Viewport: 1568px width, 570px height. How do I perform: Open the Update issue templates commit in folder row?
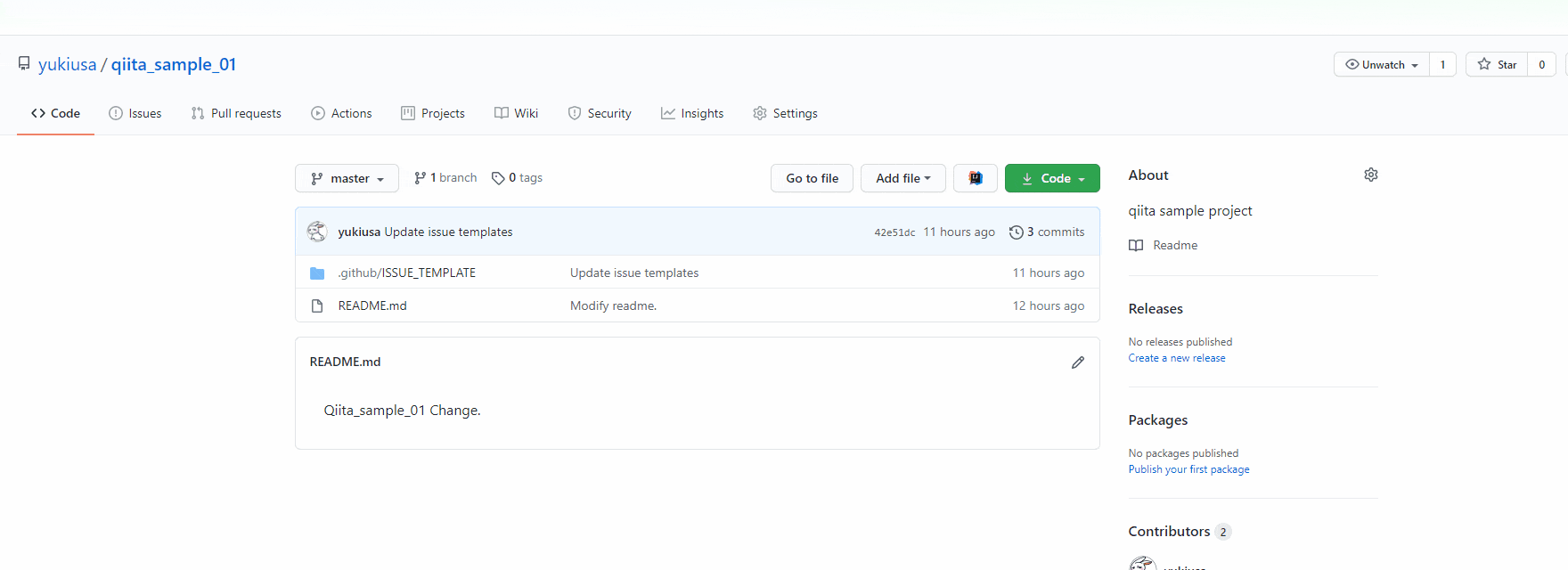634,273
